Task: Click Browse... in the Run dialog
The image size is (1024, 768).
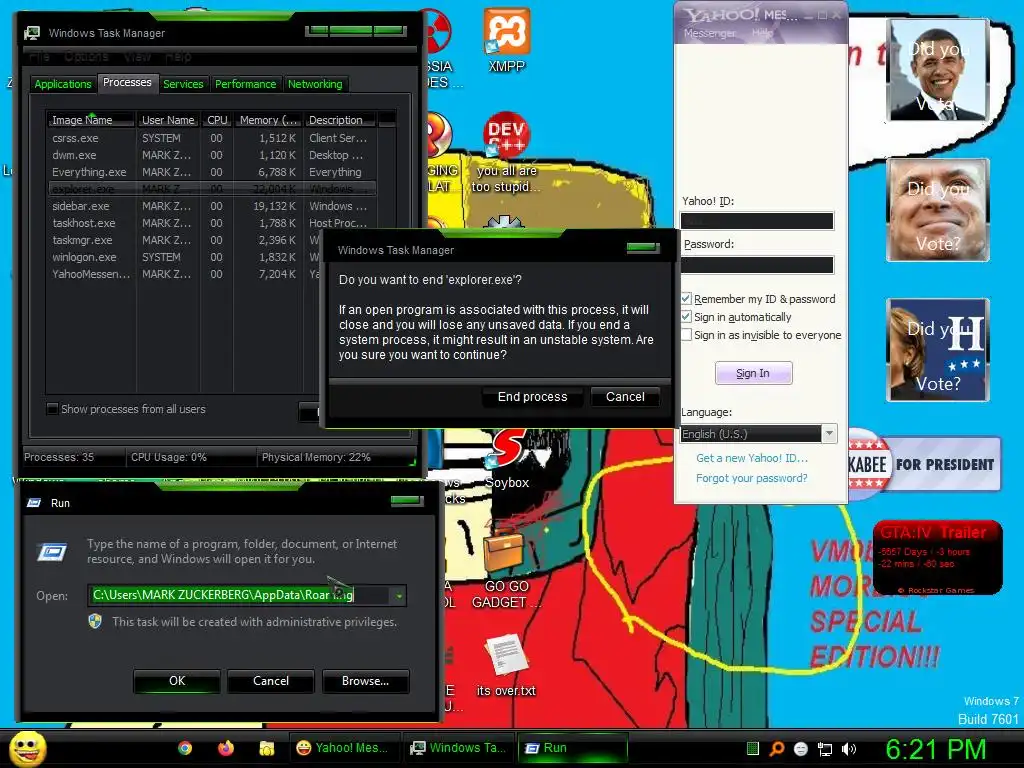Action: tap(366, 681)
